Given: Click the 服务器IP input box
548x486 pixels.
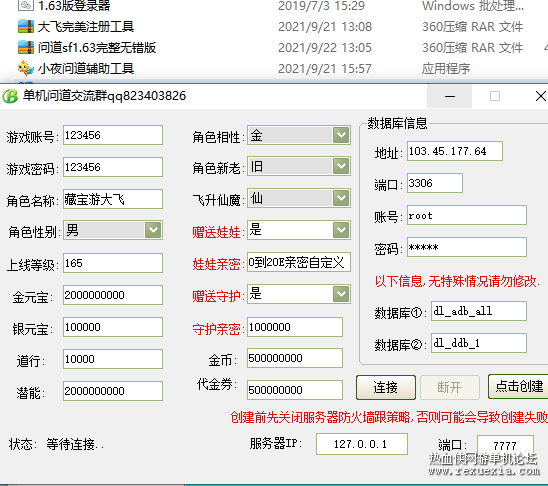Looking at the screenshot, I should pos(362,444).
